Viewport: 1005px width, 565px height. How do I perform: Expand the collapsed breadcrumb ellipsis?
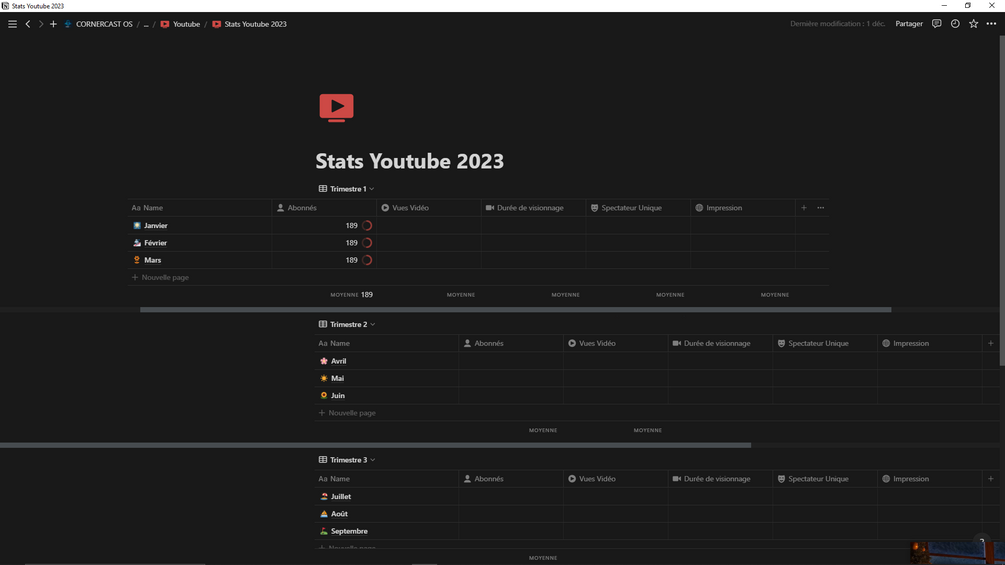(146, 24)
